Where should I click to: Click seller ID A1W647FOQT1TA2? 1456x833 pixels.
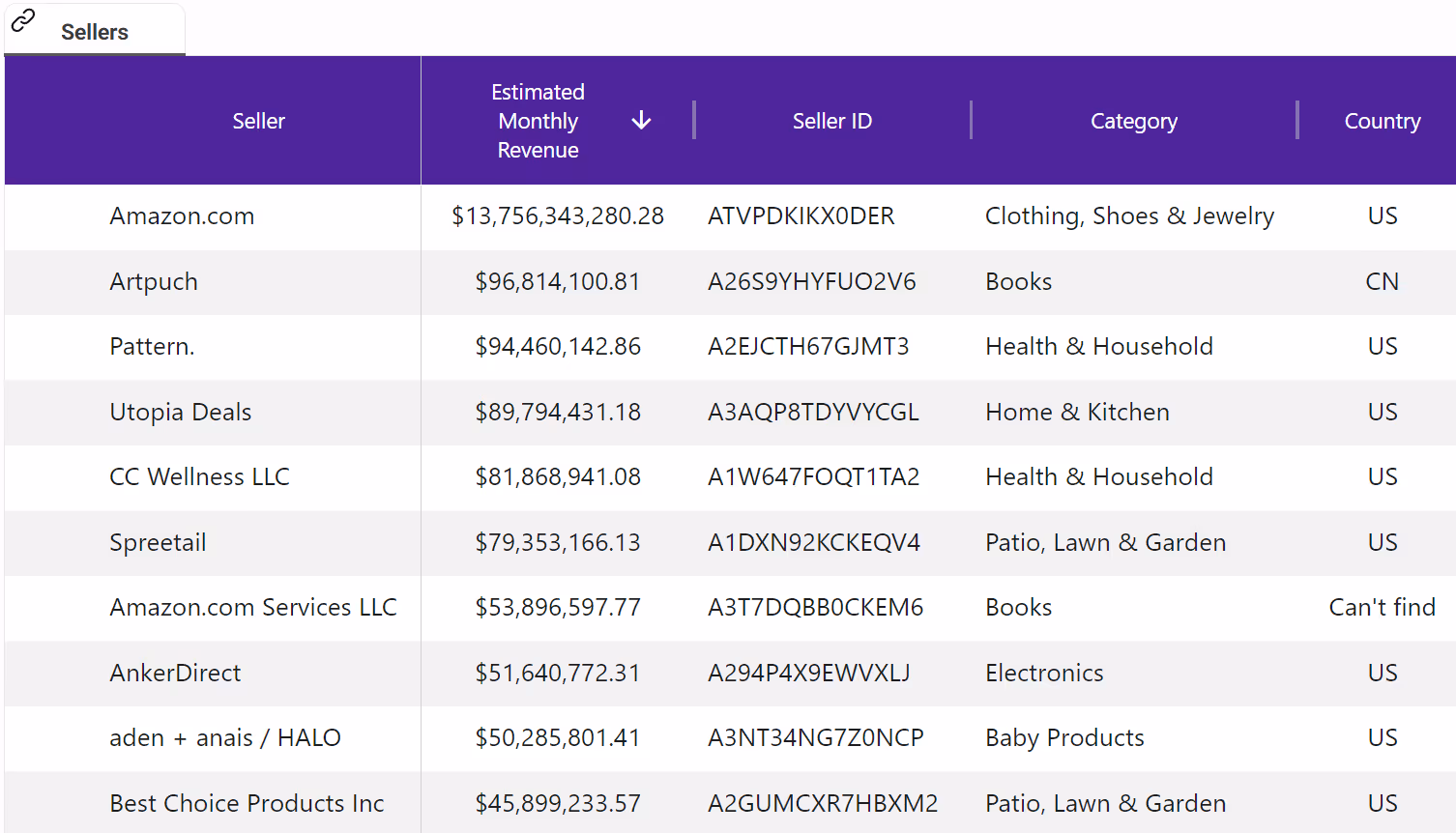[814, 476]
